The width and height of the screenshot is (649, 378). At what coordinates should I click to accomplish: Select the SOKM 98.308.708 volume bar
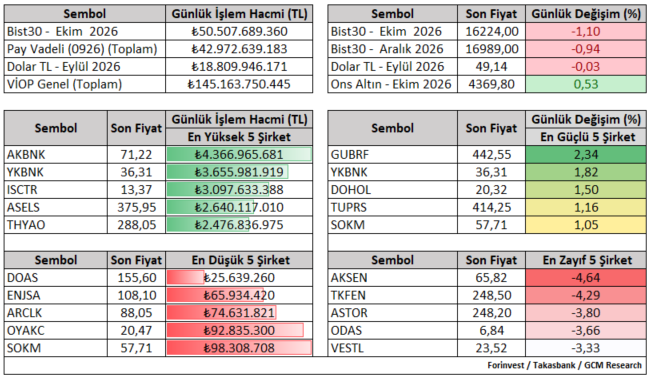tap(239, 348)
